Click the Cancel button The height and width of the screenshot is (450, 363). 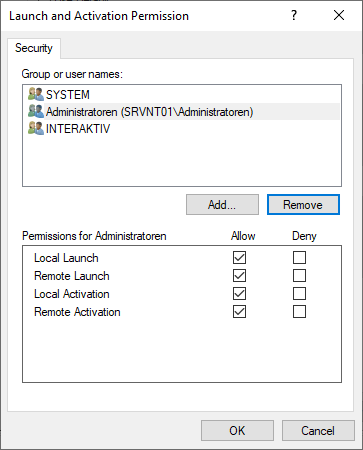click(x=318, y=431)
